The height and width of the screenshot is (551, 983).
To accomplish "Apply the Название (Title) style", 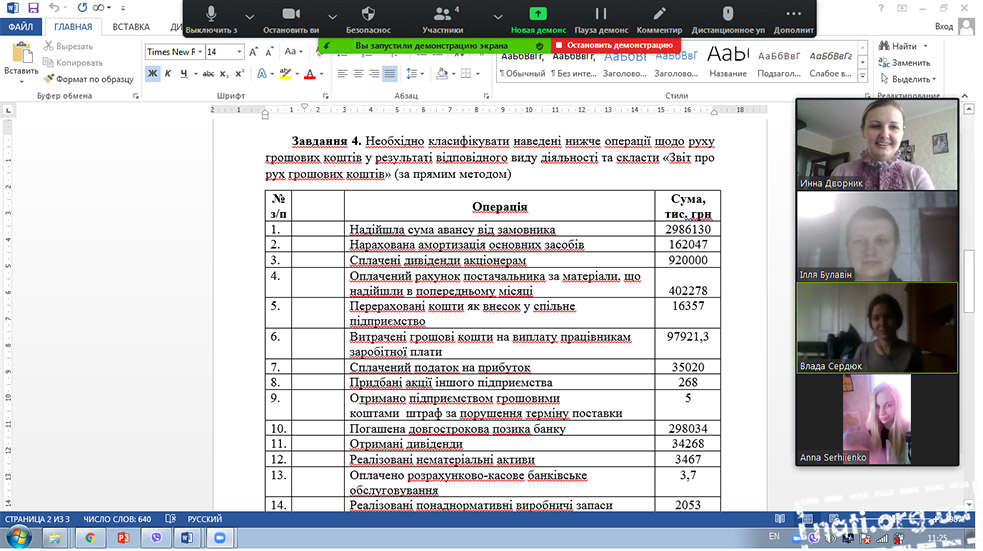I will 727,63.
